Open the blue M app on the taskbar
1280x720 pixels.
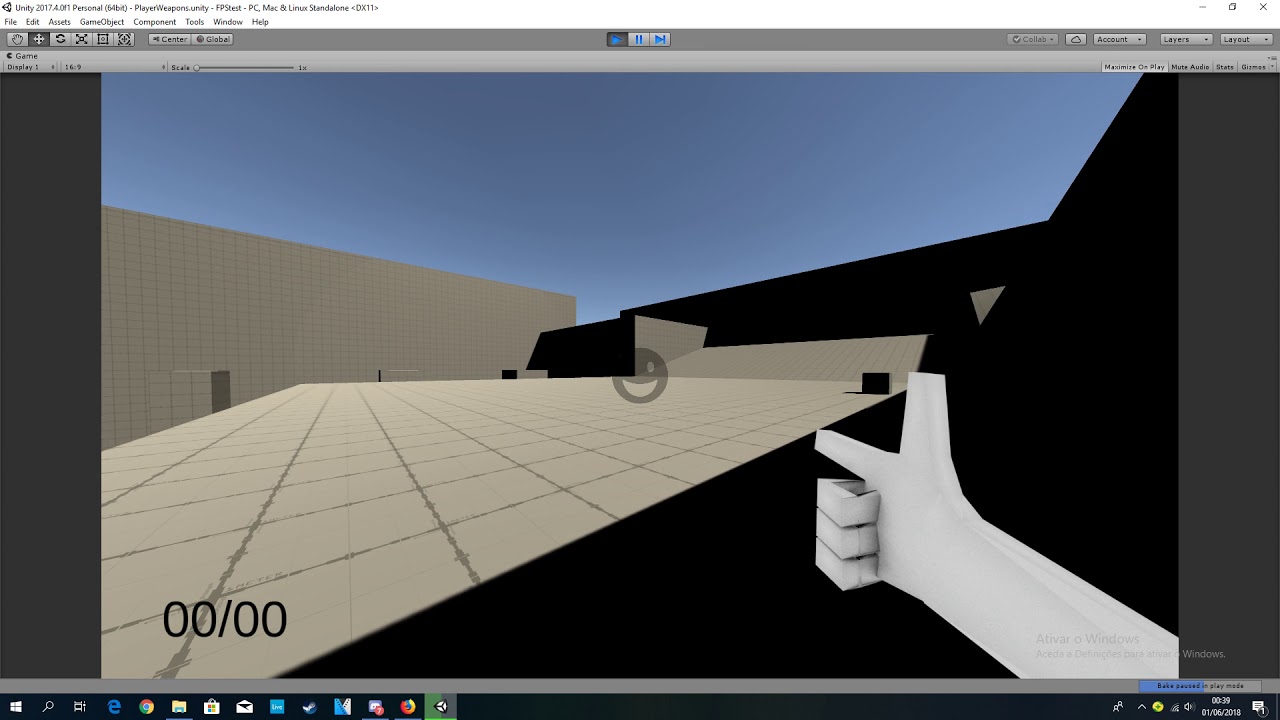point(342,707)
